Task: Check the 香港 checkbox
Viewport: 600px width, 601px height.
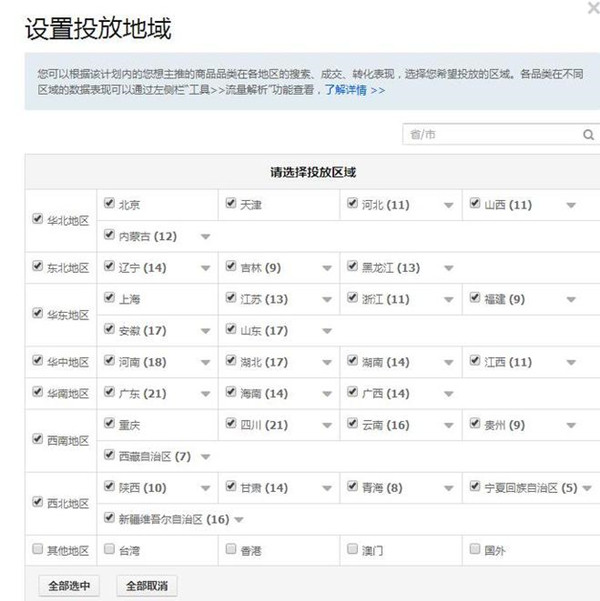Action: 231,549
